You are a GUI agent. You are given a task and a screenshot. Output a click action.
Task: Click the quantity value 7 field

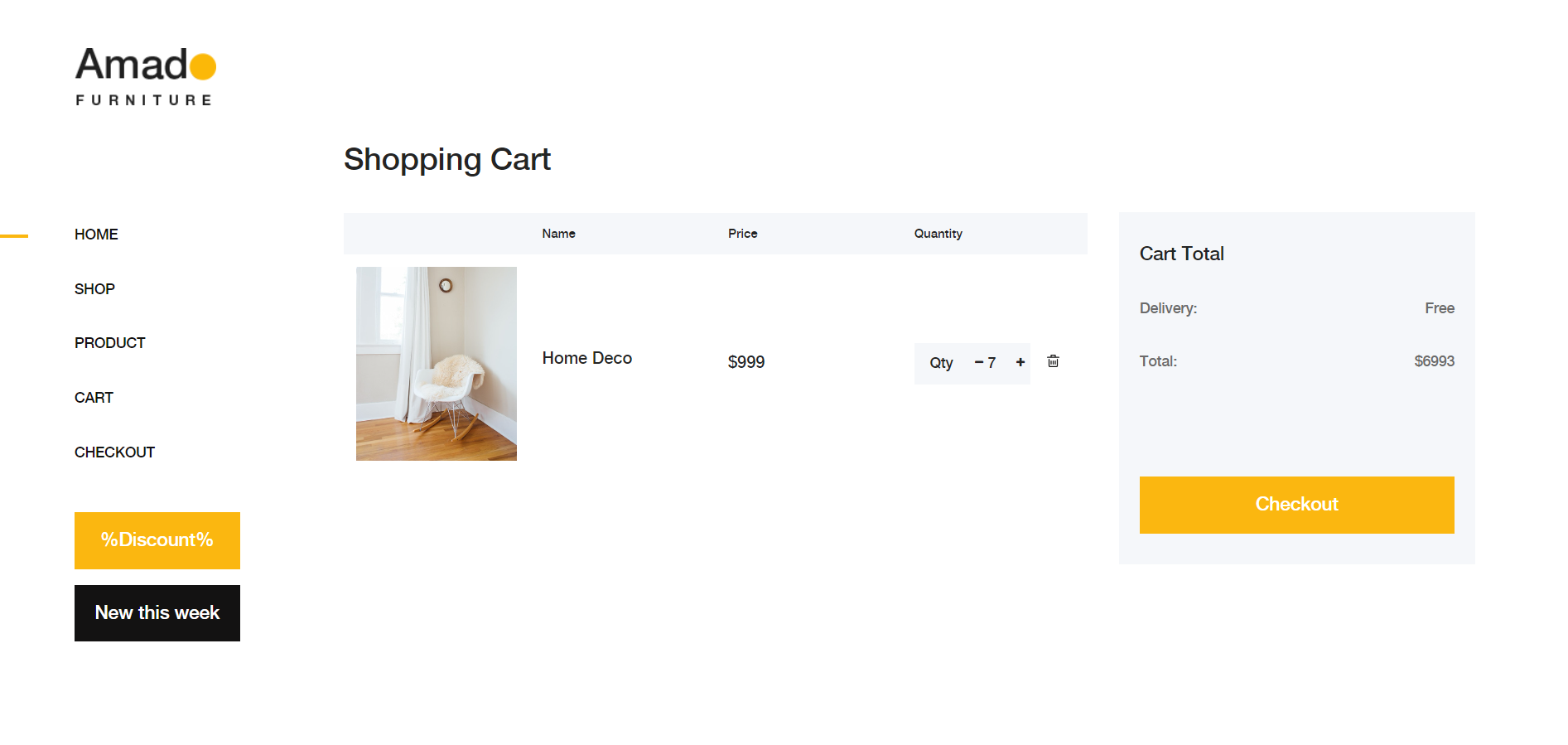(x=991, y=363)
